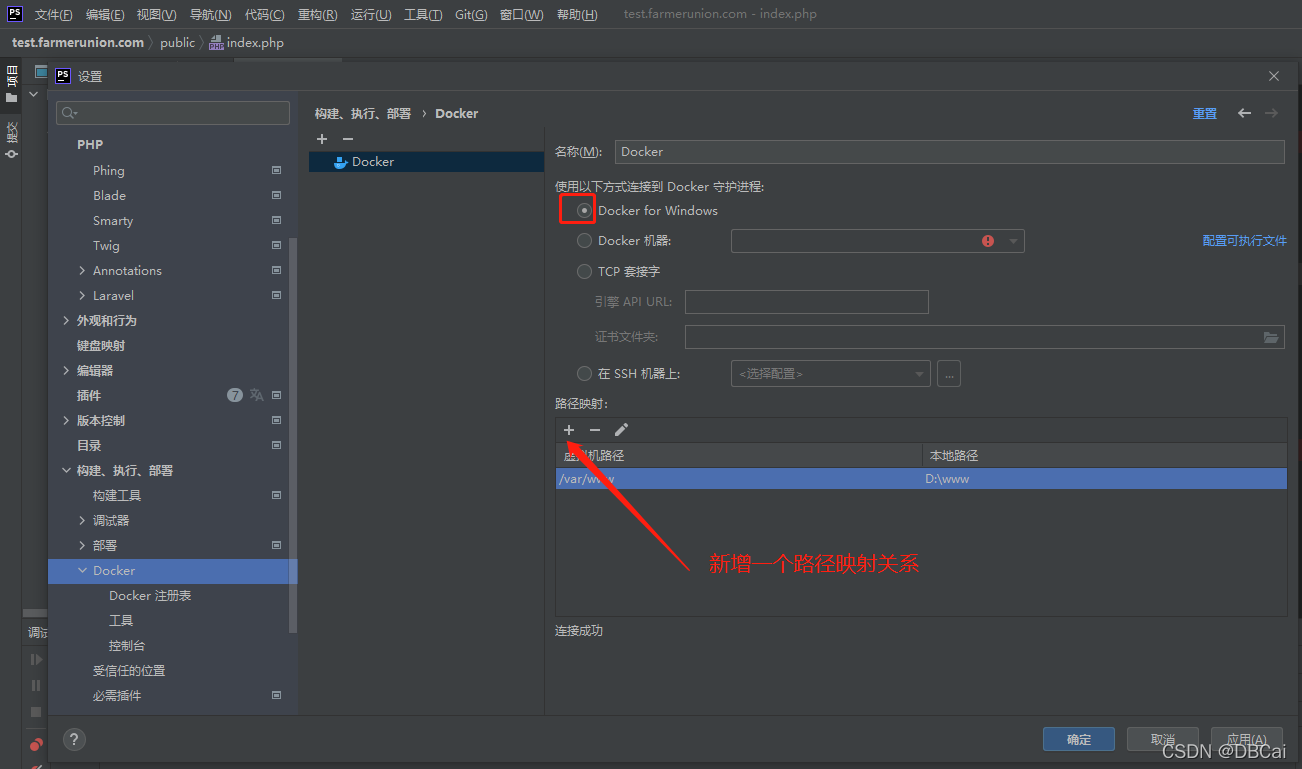Click the project-level marker beside Twig
Screen dimensions: 1302x769
pyautogui.click(x=277, y=246)
